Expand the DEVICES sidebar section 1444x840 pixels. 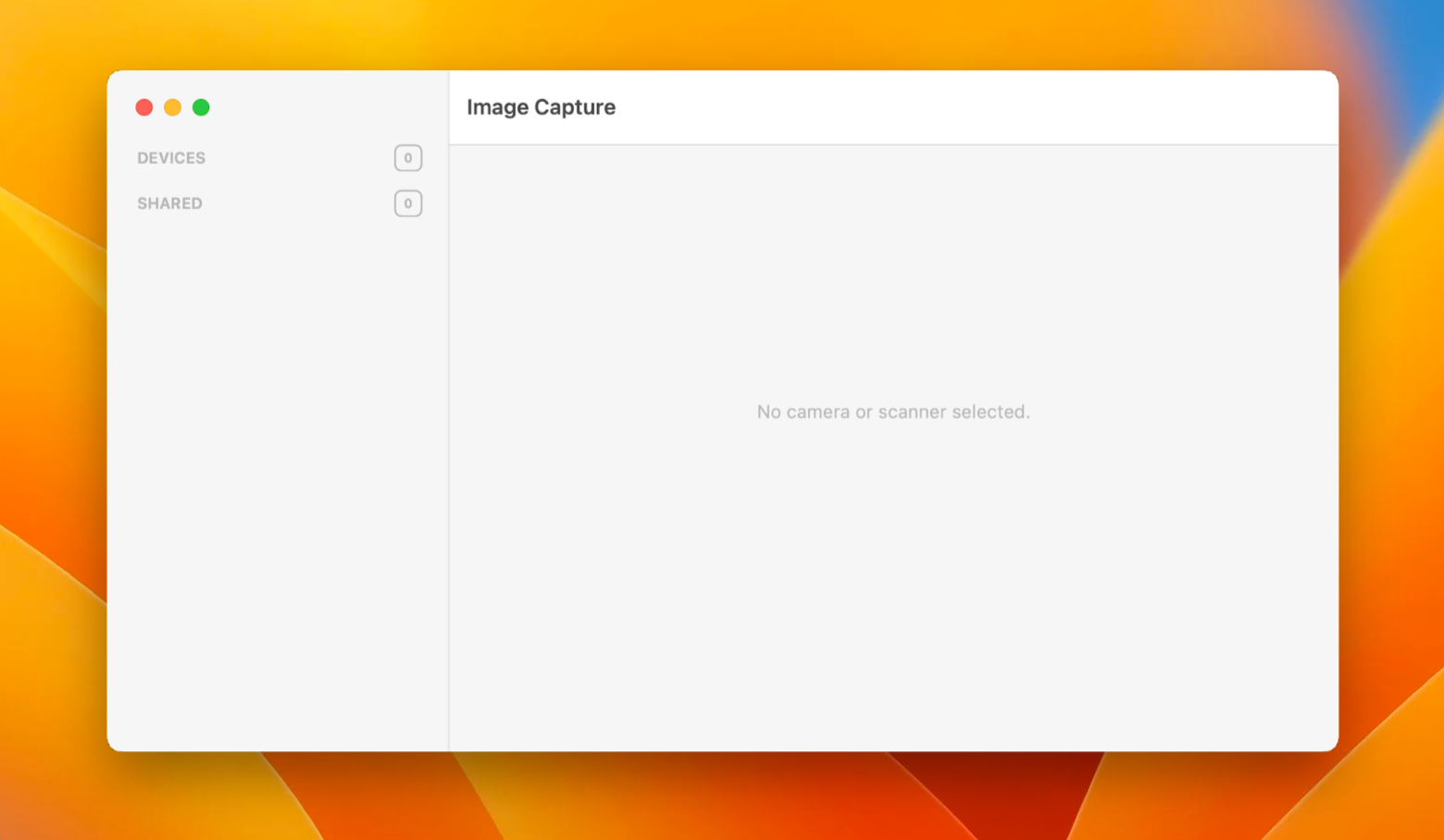(x=171, y=158)
